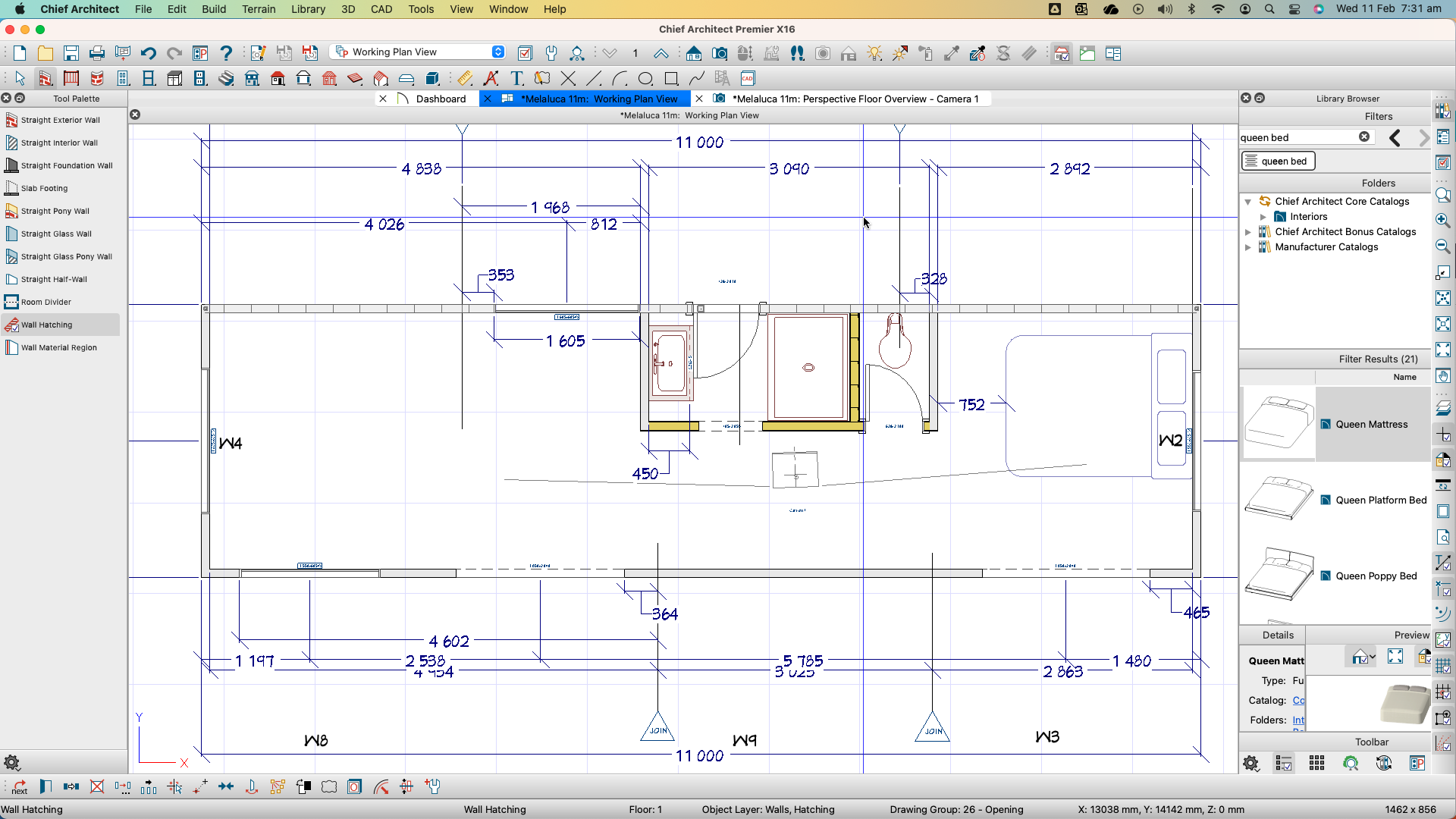1456x819 pixels.
Task: Open the Working Plan View dropdown
Action: pos(497,52)
